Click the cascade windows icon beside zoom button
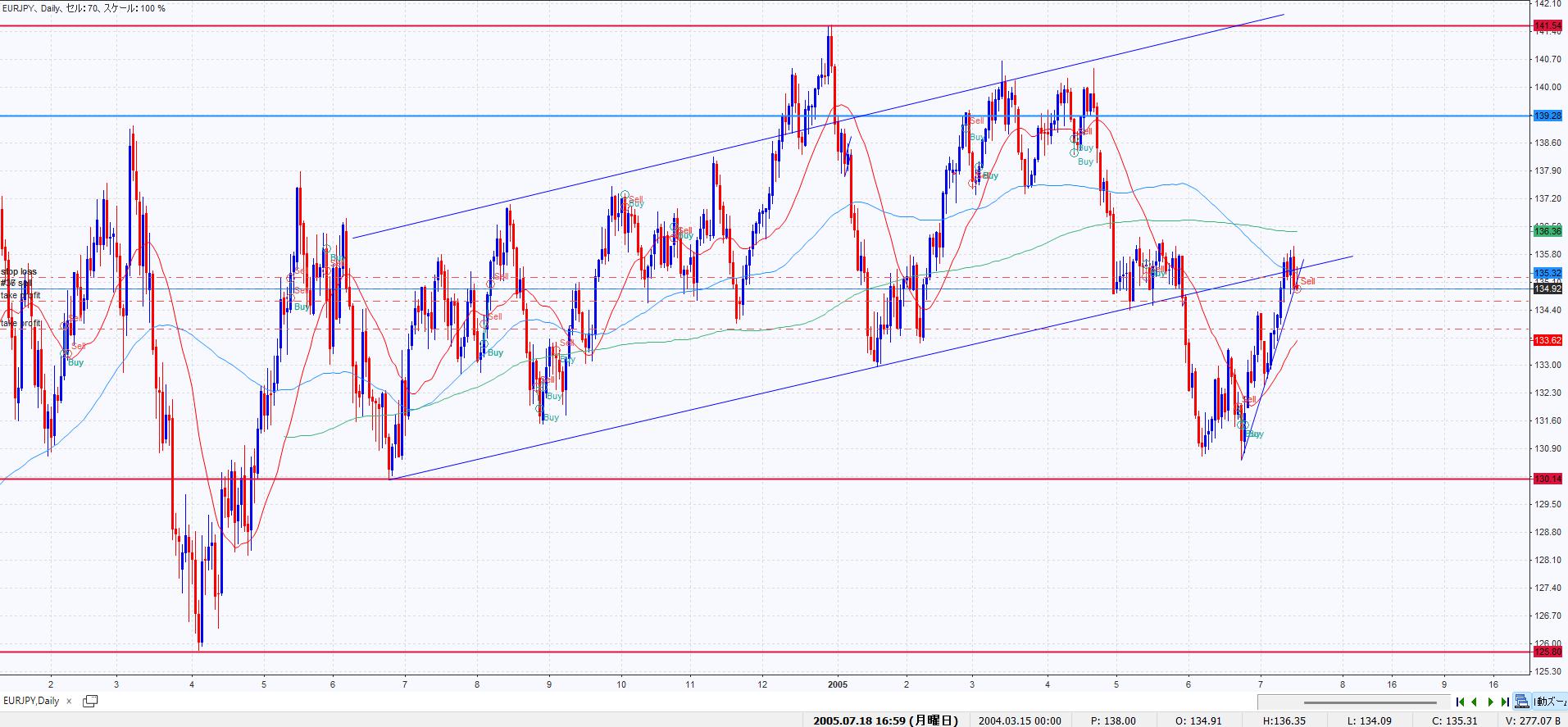The image size is (1568, 727). pyautogui.click(x=1522, y=702)
